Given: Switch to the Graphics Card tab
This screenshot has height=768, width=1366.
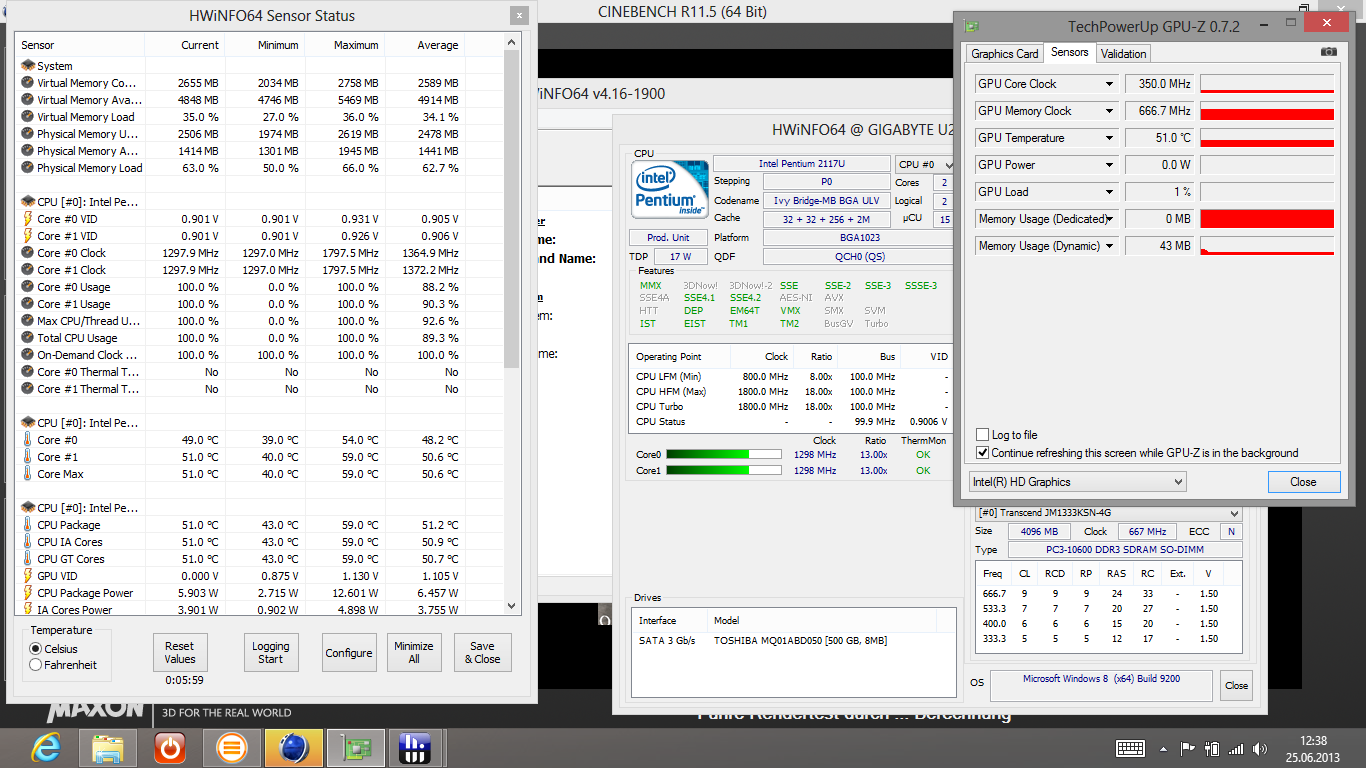Looking at the screenshot, I should point(1005,54).
